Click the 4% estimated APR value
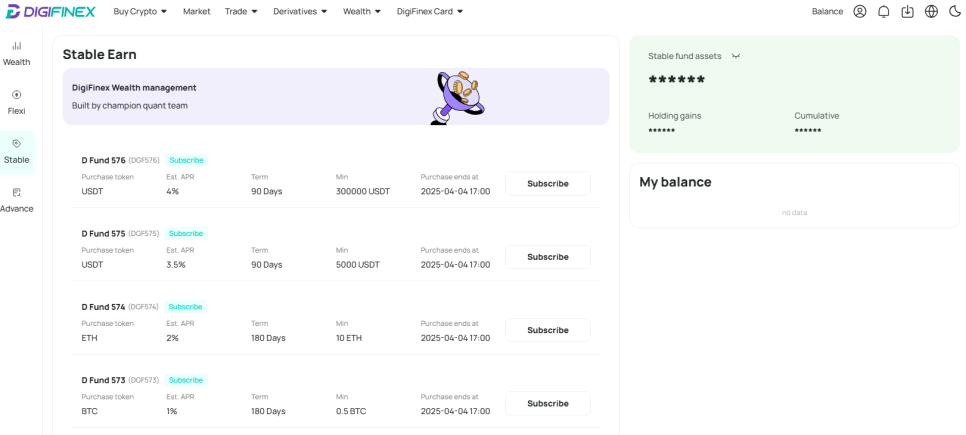This screenshot has height=435, width=966. tap(172, 191)
